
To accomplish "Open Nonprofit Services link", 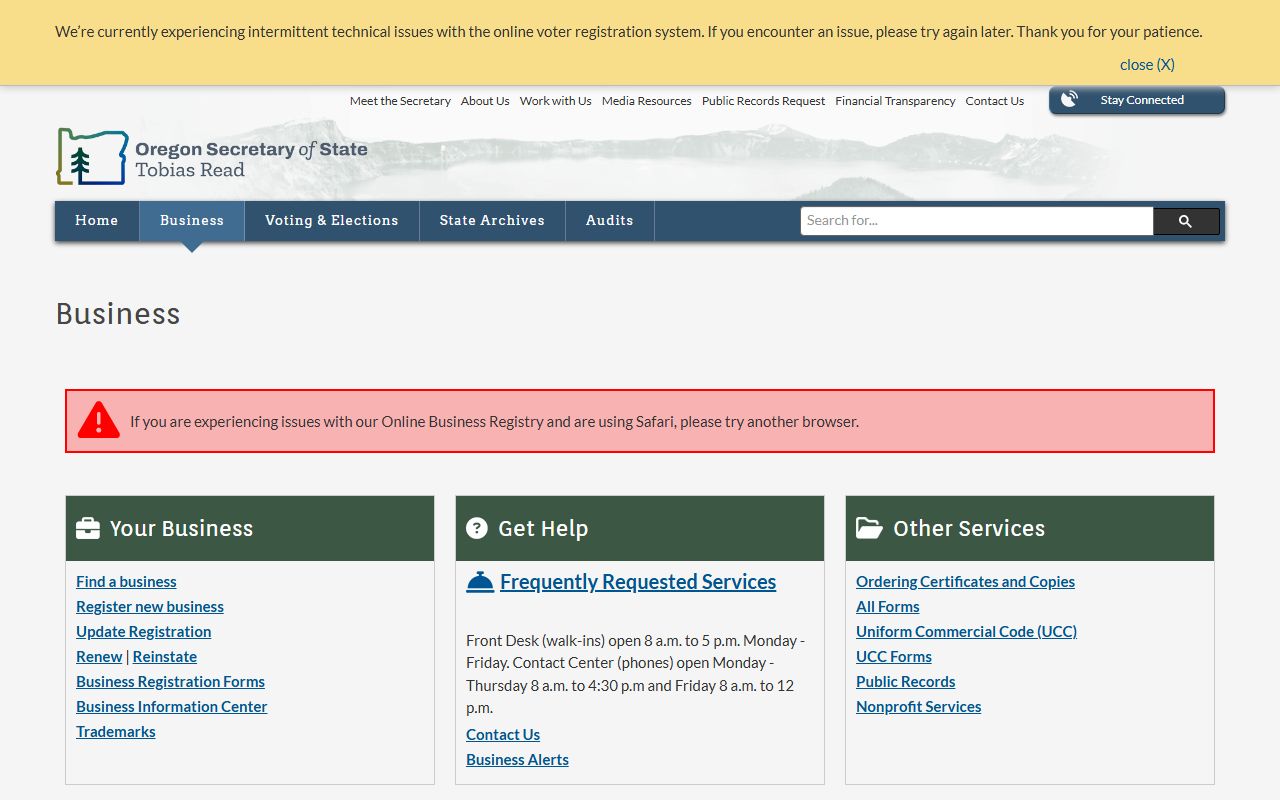I will point(919,707).
